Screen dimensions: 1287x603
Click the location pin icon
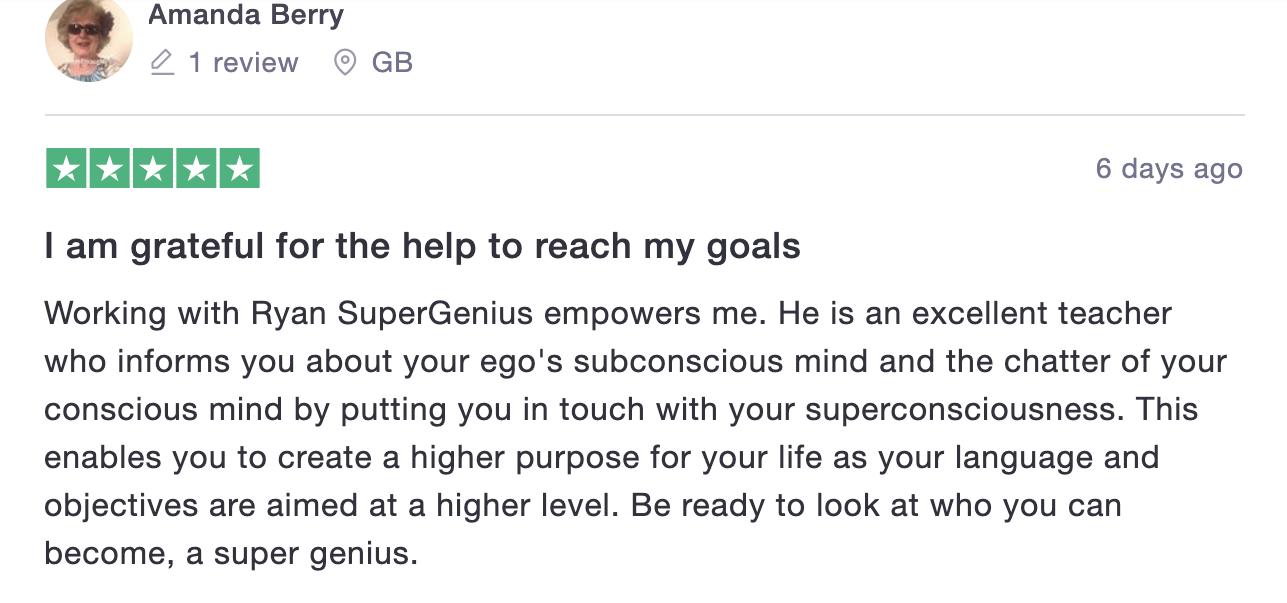345,63
